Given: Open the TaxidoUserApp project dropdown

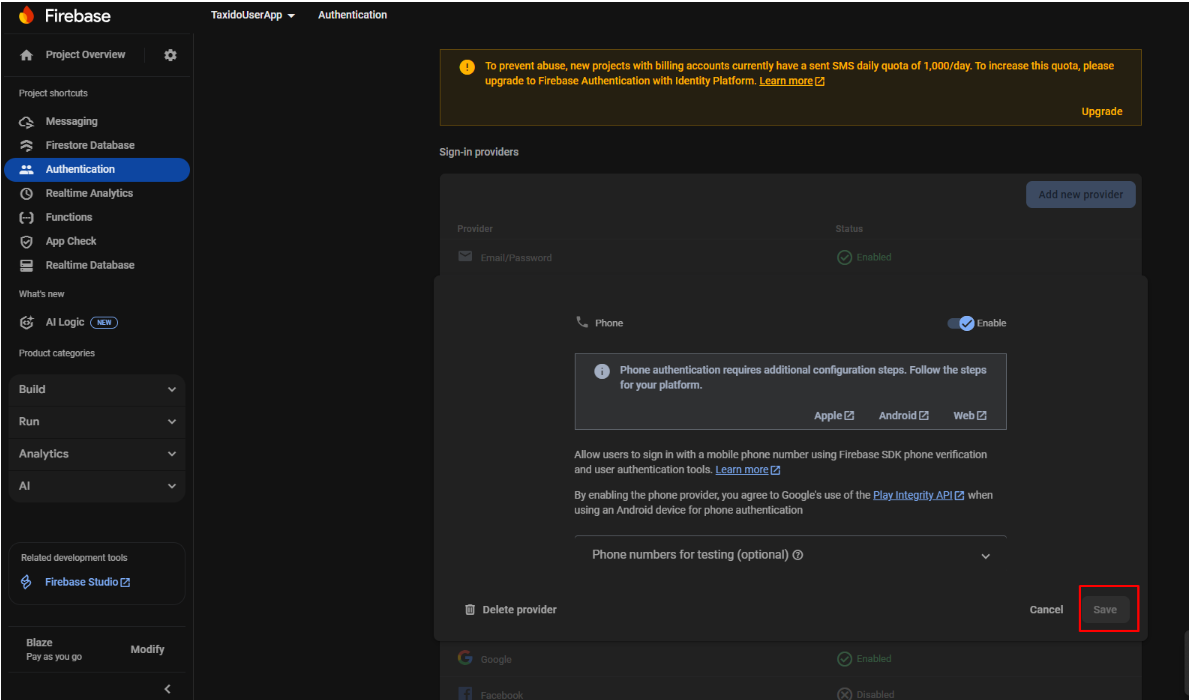Looking at the screenshot, I should tap(252, 16).
